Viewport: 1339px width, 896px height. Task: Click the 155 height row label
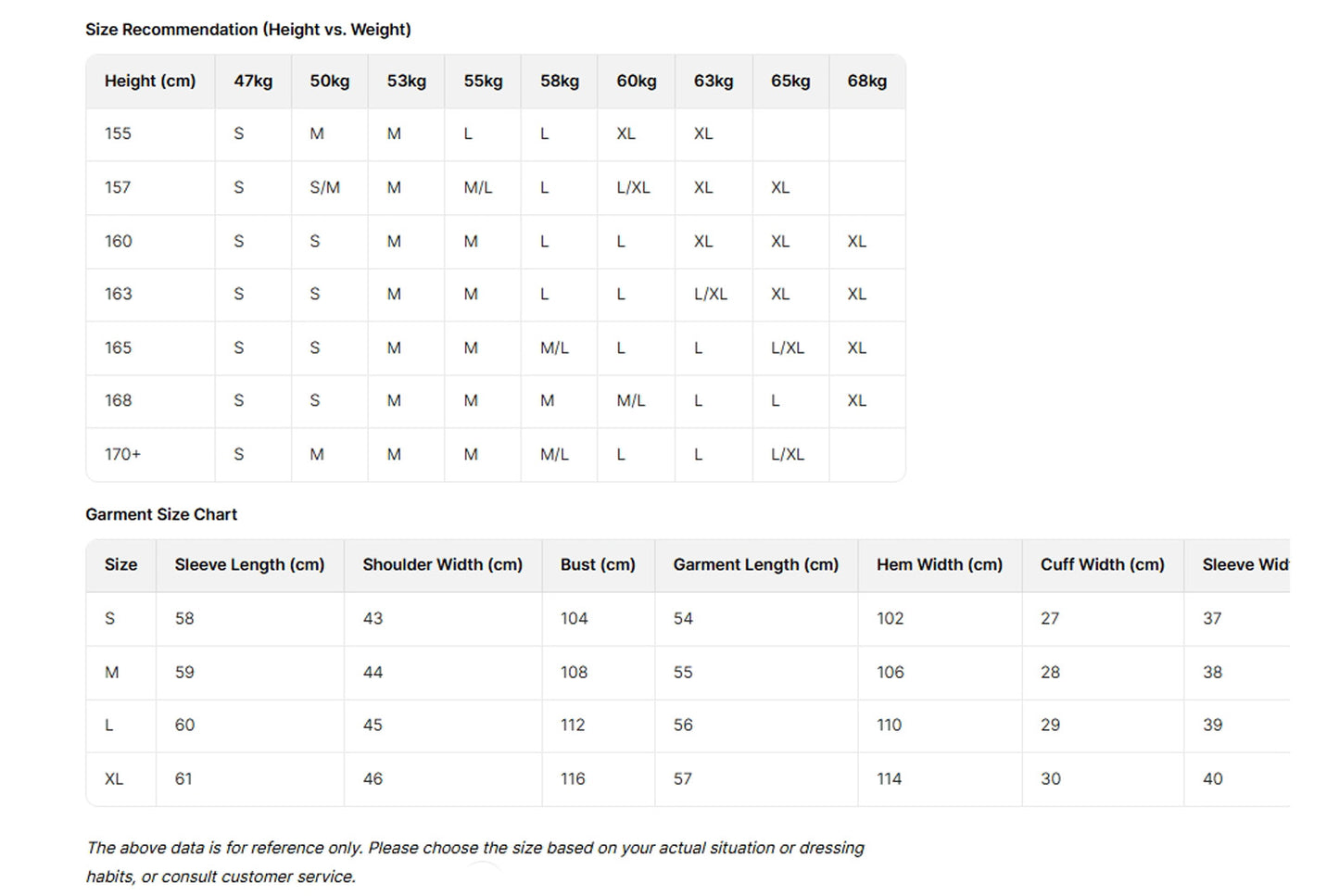tap(118, 134)
